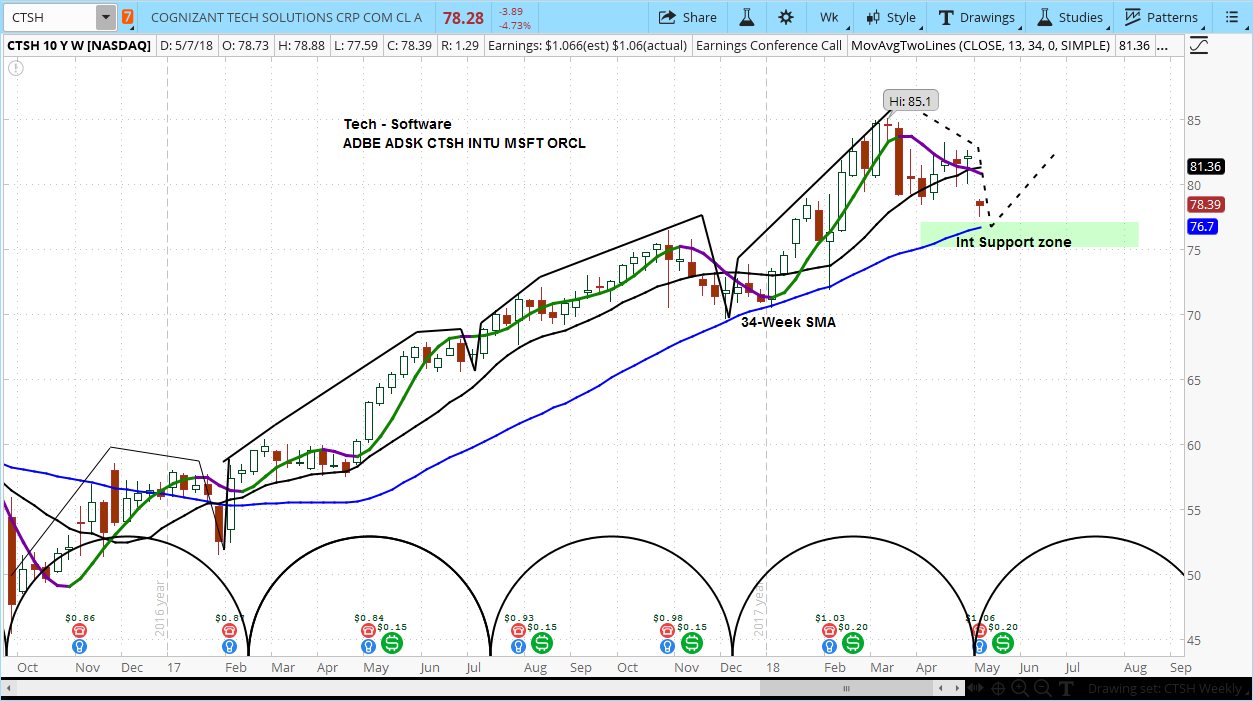
Task: Click the Share button
Action: tap(688, 17)
